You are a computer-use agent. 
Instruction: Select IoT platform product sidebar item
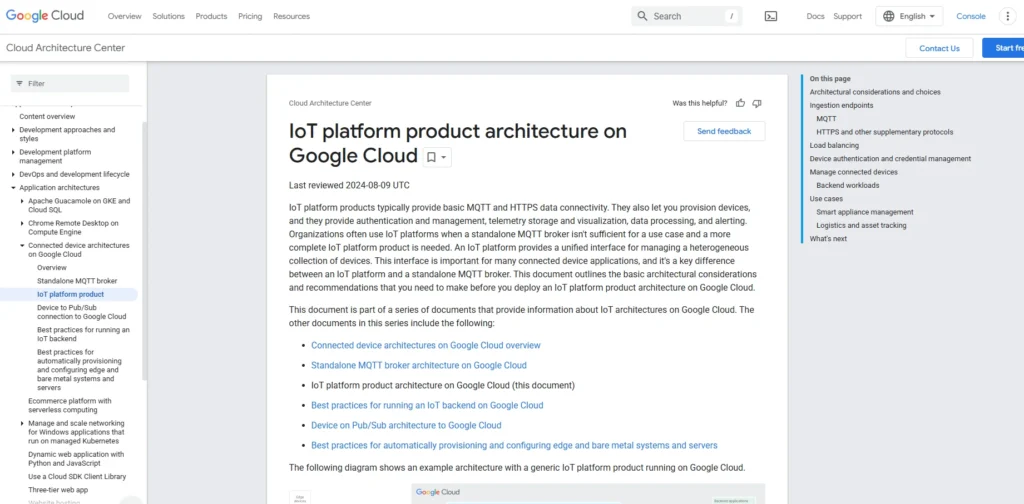click(x=71, y=294)
